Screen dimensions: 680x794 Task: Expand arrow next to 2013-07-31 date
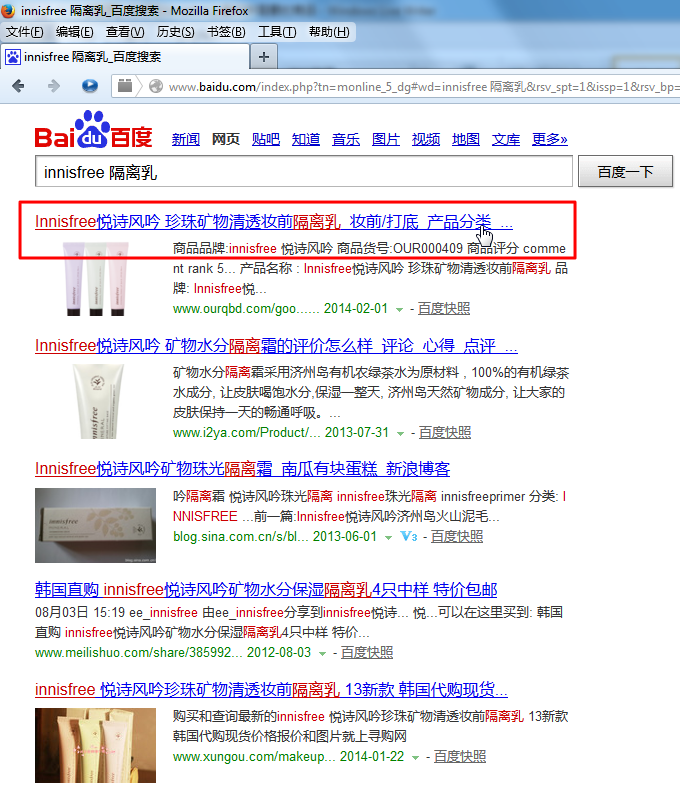click(401, 433)
